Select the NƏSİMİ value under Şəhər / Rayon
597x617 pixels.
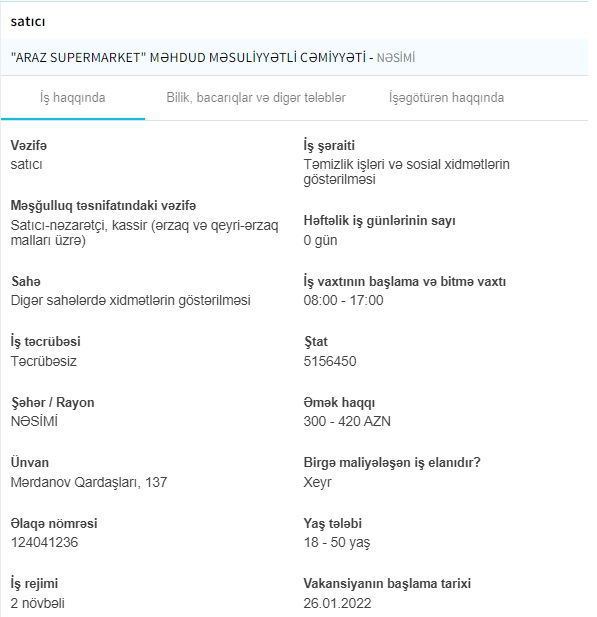34,421
